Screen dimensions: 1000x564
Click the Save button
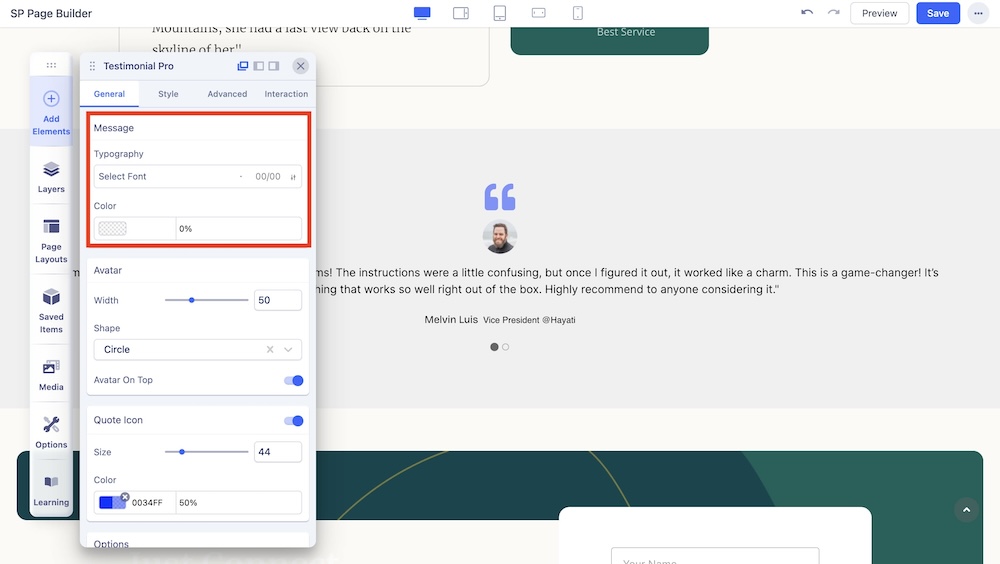tap(937, 13)
